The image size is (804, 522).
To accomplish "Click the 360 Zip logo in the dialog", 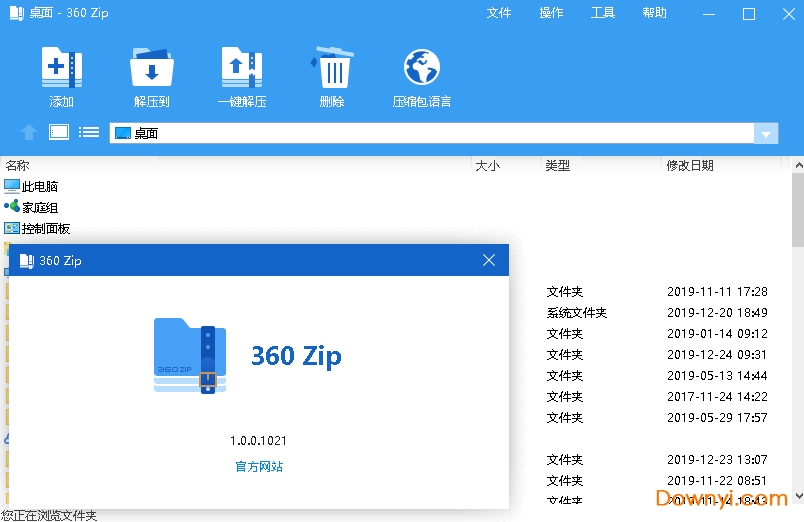I will click(190, 356).
